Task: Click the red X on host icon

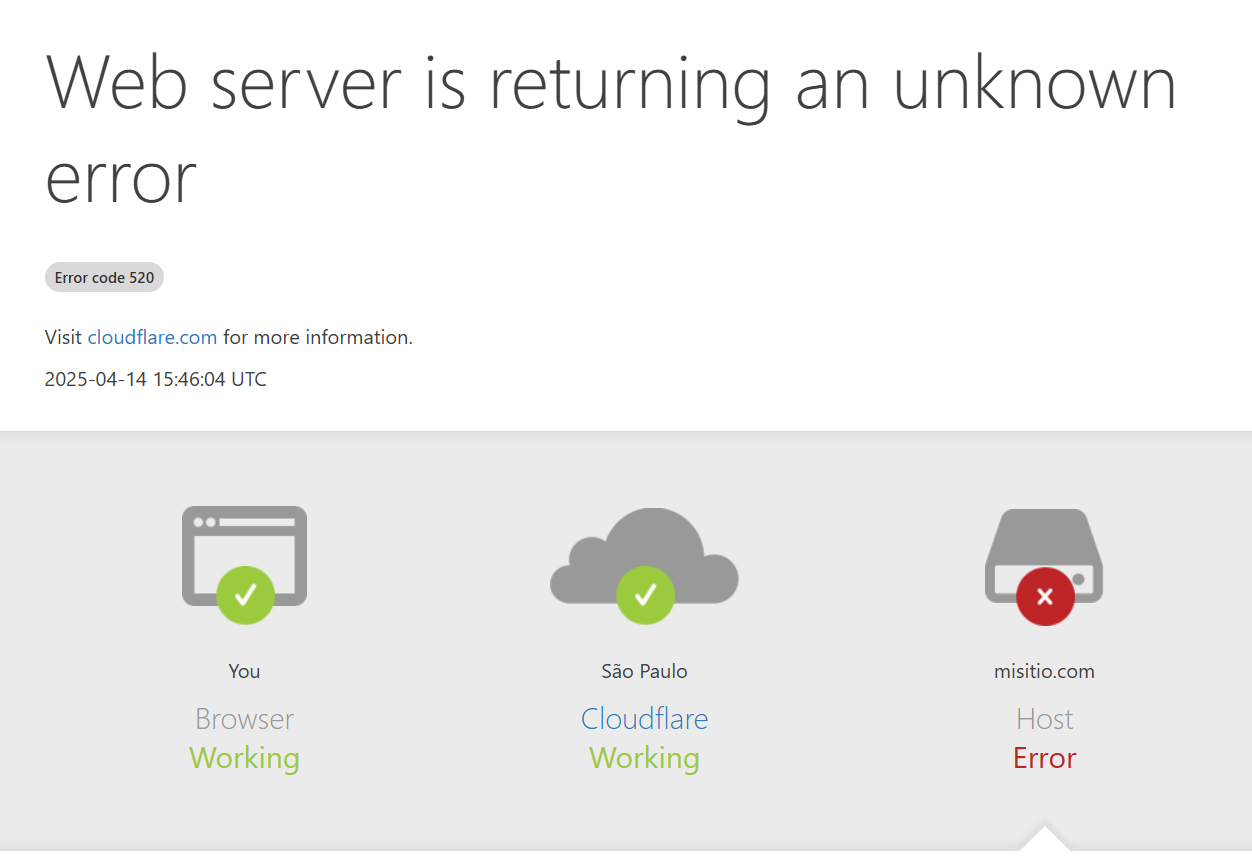Action: pyautogui.click(x=1045, y=596)
